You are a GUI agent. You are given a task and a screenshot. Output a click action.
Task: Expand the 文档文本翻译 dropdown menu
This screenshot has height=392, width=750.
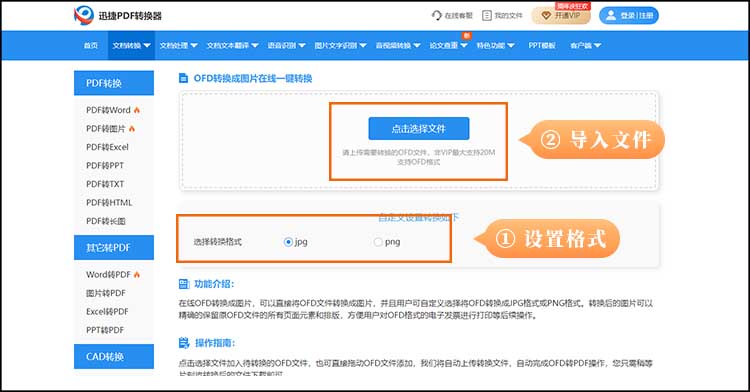pyautogui.click(x=232, y=45)
